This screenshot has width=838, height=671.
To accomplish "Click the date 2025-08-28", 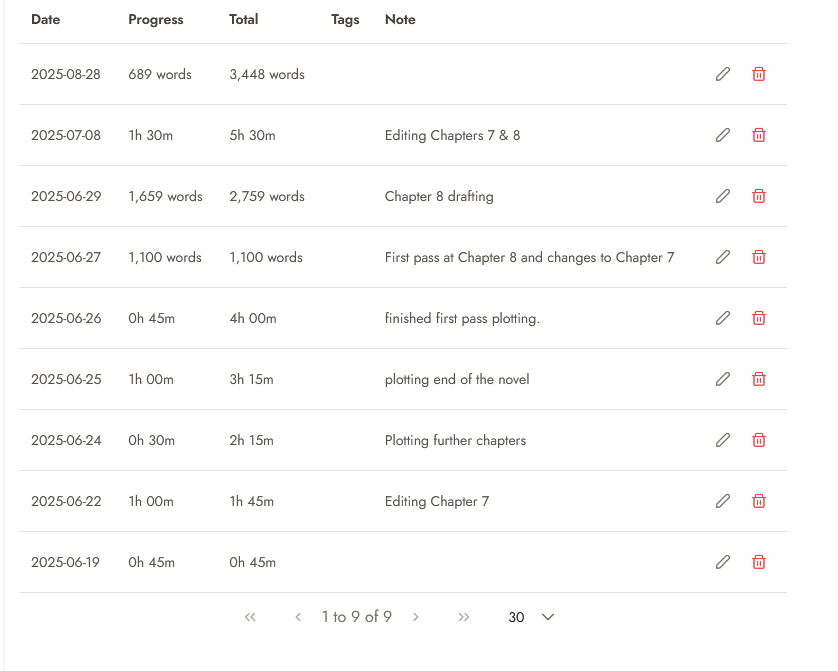I will click(x=66, y=74).
